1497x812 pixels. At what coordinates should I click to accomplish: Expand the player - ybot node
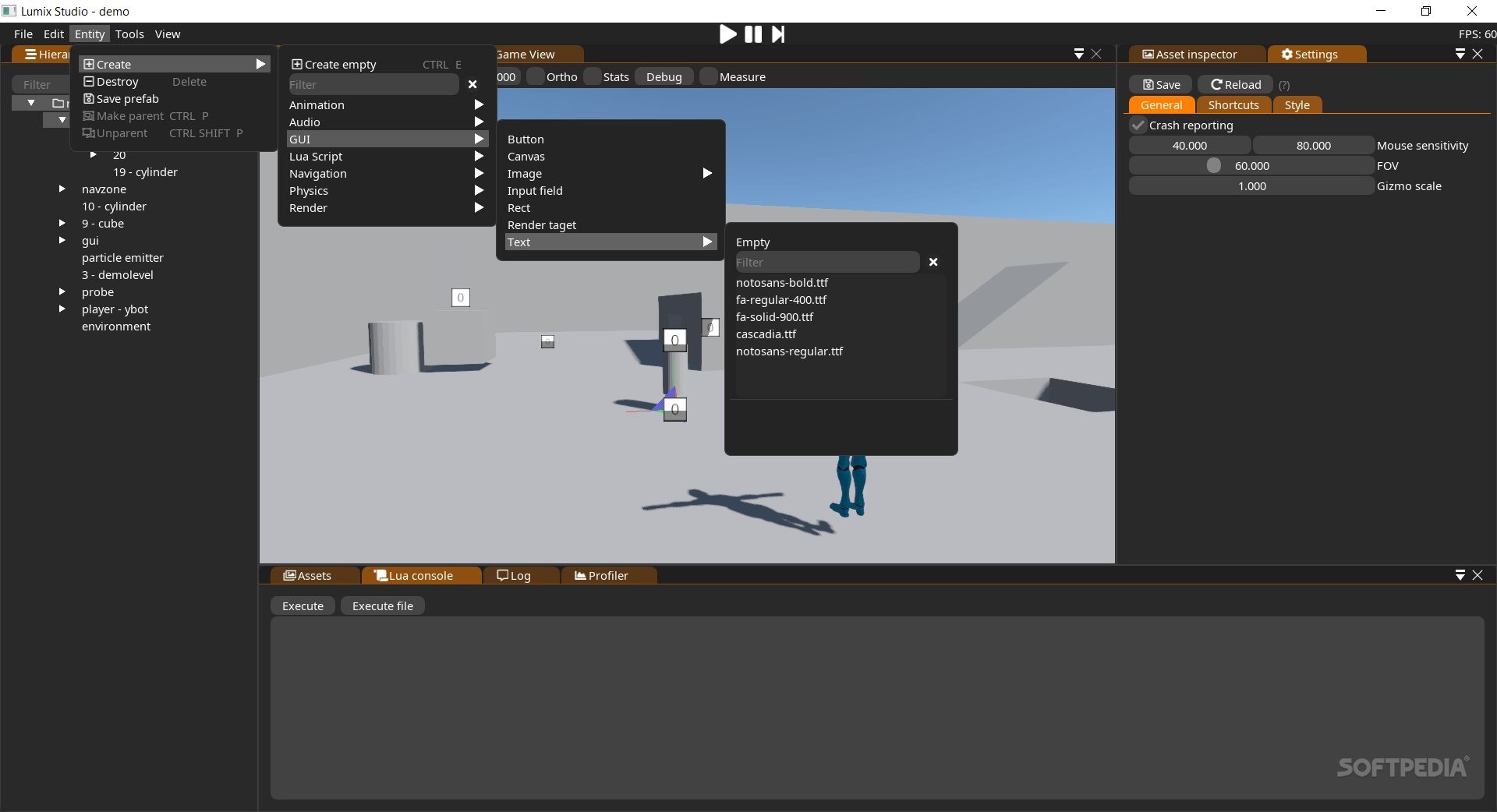click(62, 309)
